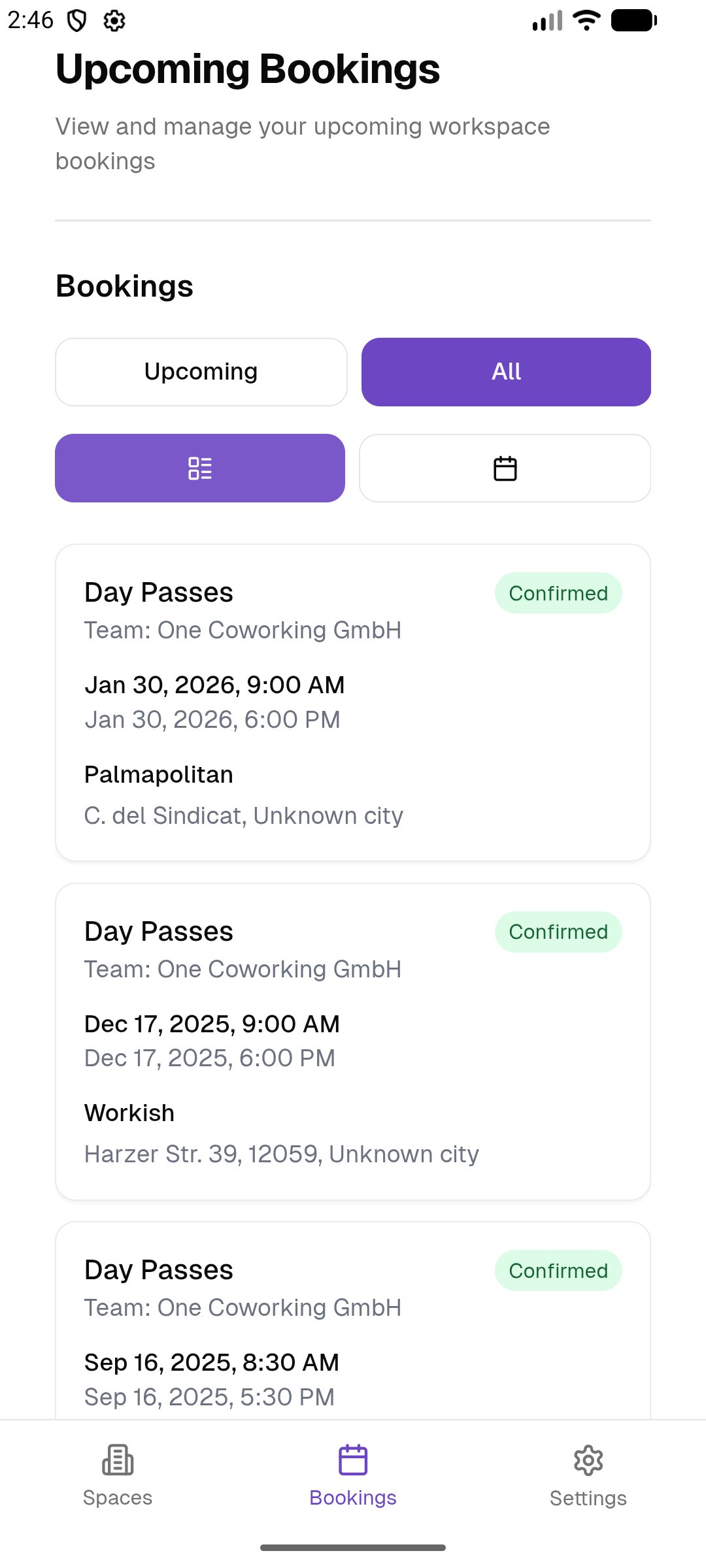Image resolution: width=706 pixels, height=1568 pixels.
Task: Tap the Bookings calendar icon
Action: click(353, 1460)
